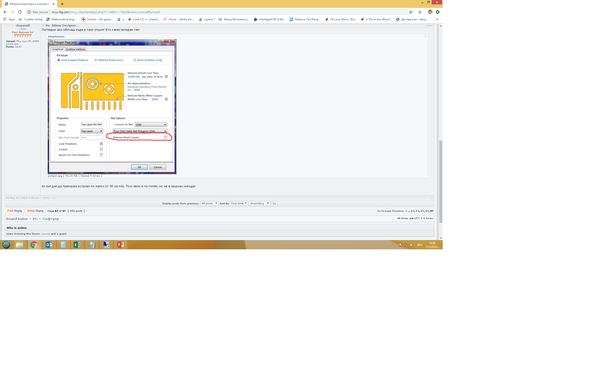This screenshot has width=600, height=368.
Task: Click the taskbar clock
Action: pos(432,245)
